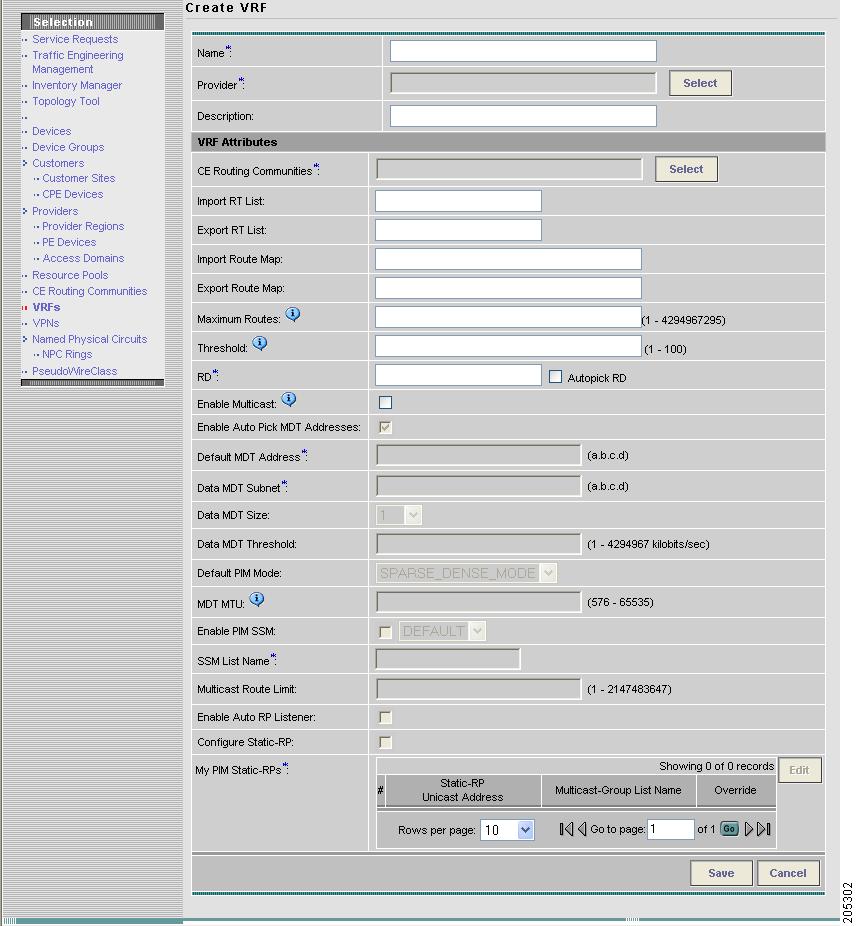Click the Maximum Routes input field
The image size is (856, 926).
tap(509, 317)
